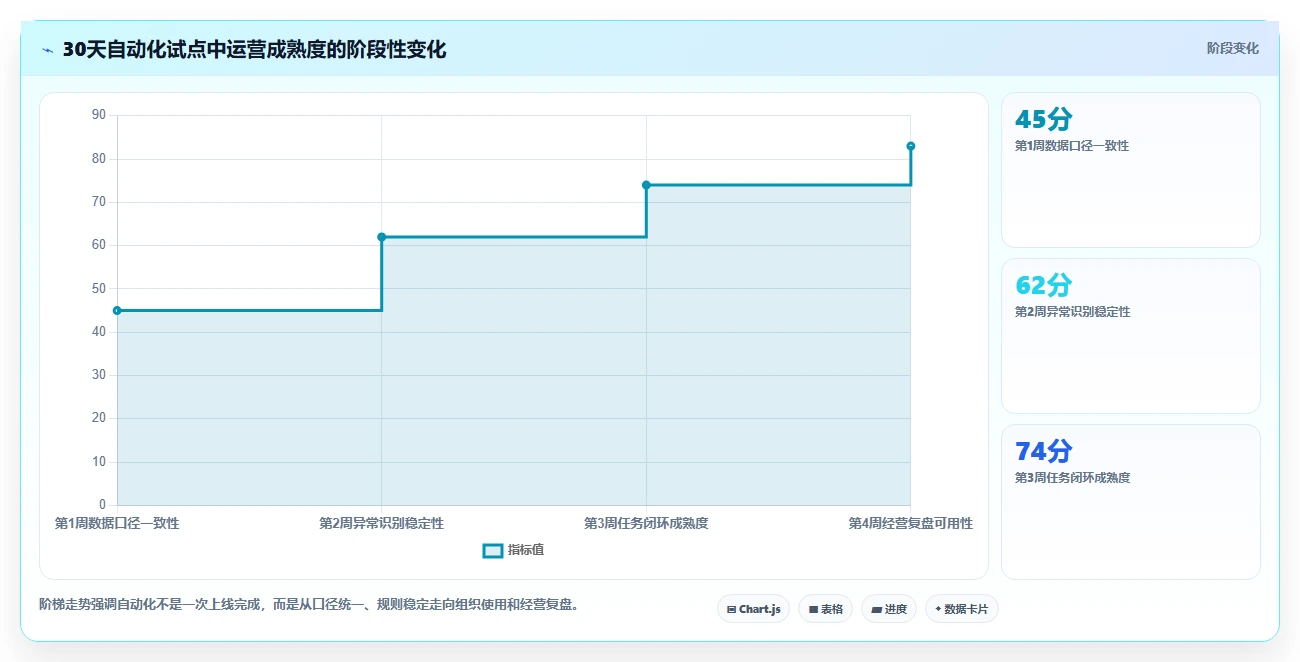This screenshot has height=662, width=1300.
Task: Click the 62分 card value
Action: tap(1043, 286)
